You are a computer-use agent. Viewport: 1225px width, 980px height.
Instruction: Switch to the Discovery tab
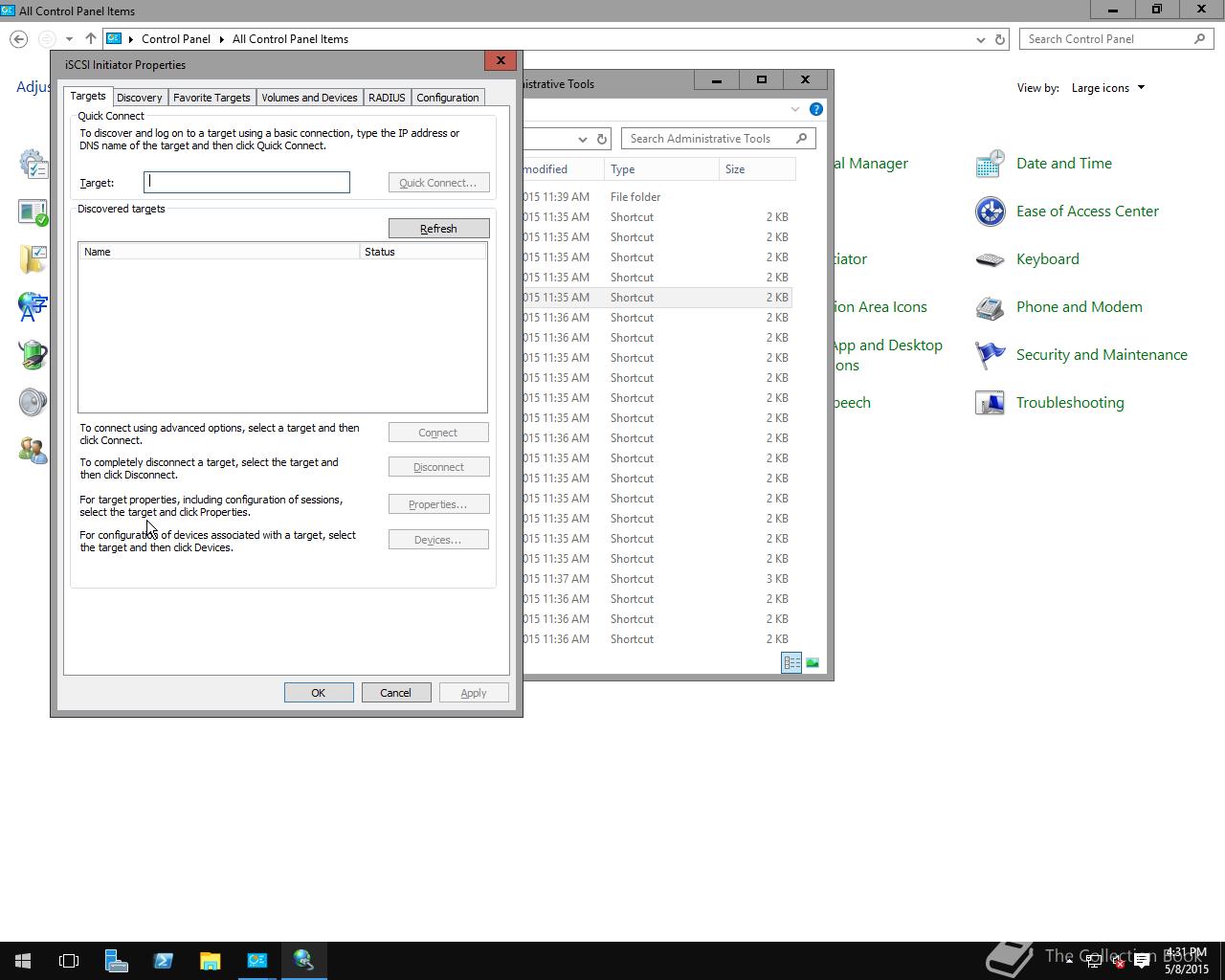point(139,98)
